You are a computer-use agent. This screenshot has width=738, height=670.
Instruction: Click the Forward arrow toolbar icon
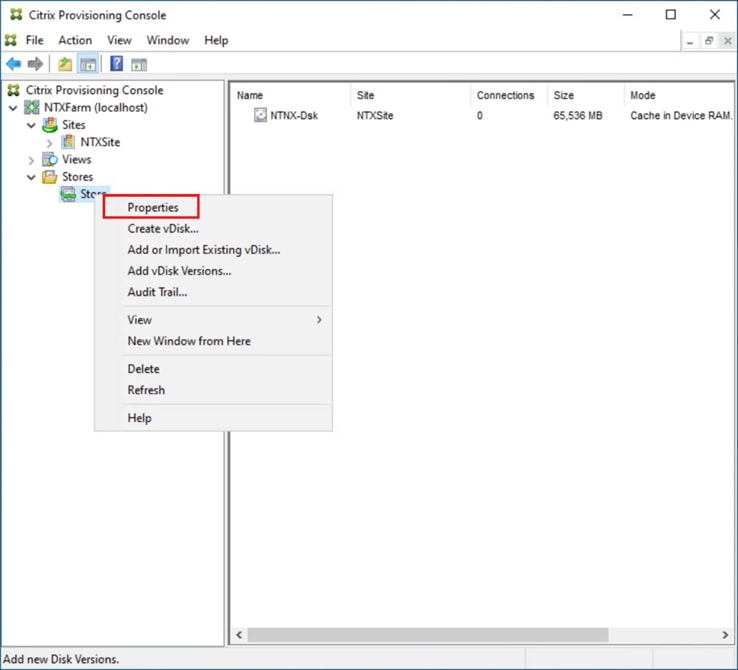click(35, 64)
